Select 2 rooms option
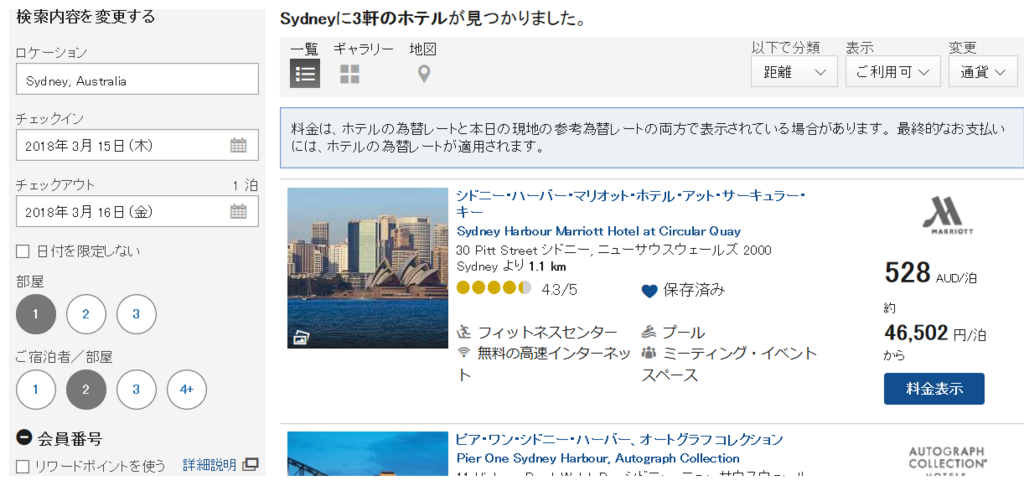This screenshot has height=491, width=1024. pyautogui.click(x=86, y=314)
